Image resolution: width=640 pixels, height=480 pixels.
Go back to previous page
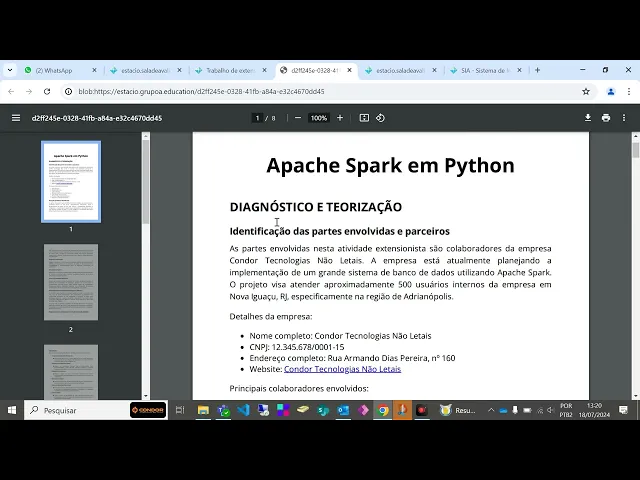11,91
